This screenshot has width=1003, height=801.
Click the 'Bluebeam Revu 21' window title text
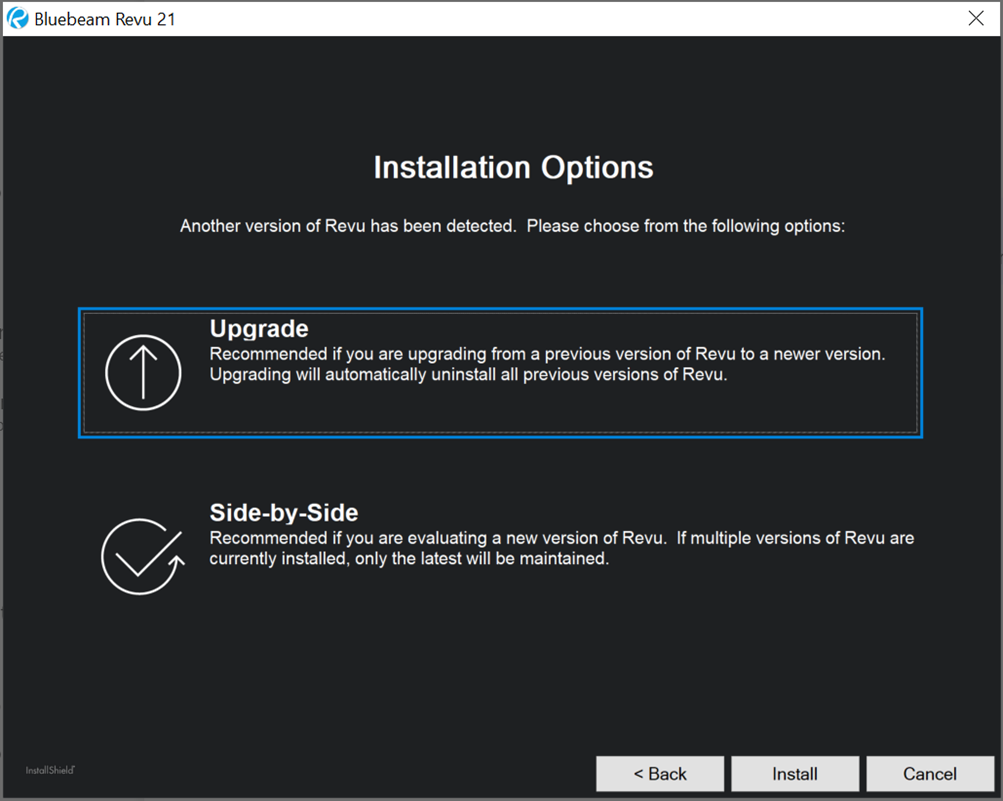105,19
